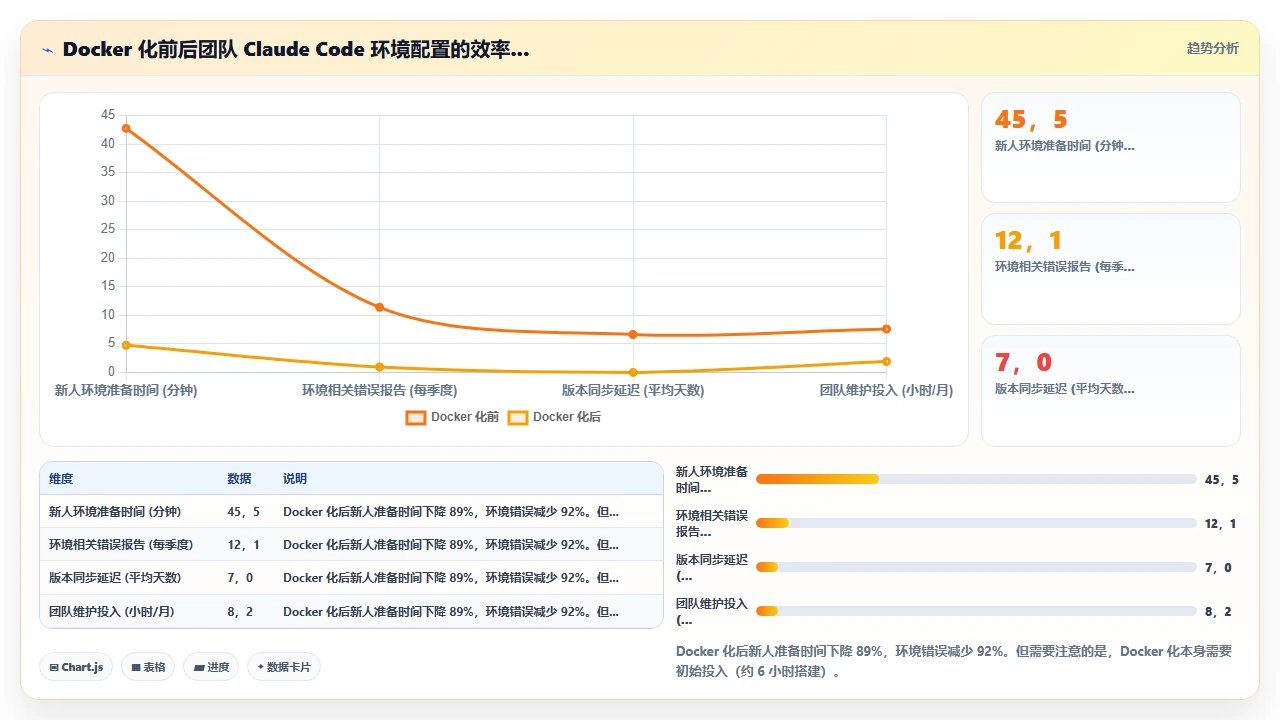1280x720 pixels.
Task: Click Docker 化后 data point at 团队维护投入
Action: [886, 361]
